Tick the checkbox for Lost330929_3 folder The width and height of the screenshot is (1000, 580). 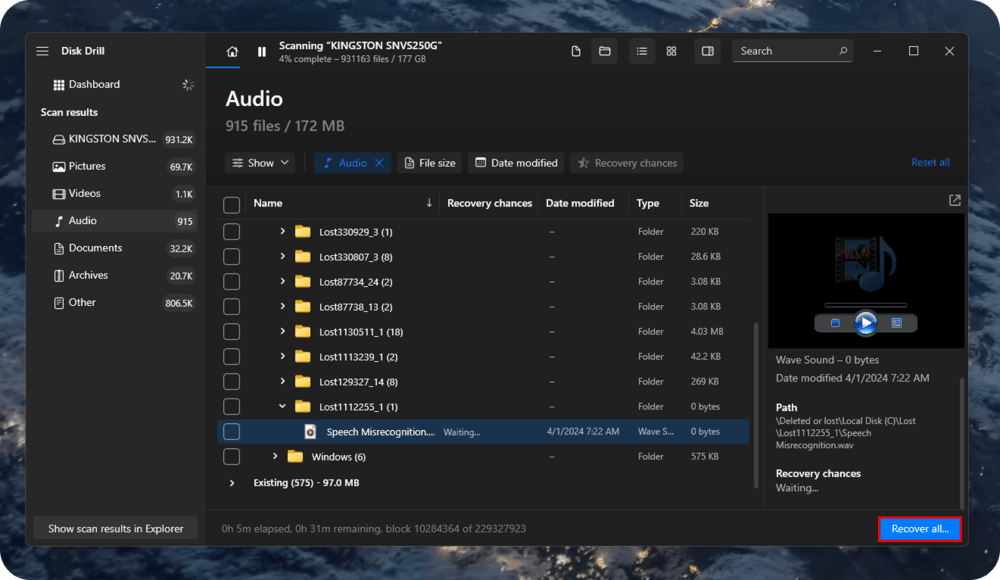pos(231,232)
